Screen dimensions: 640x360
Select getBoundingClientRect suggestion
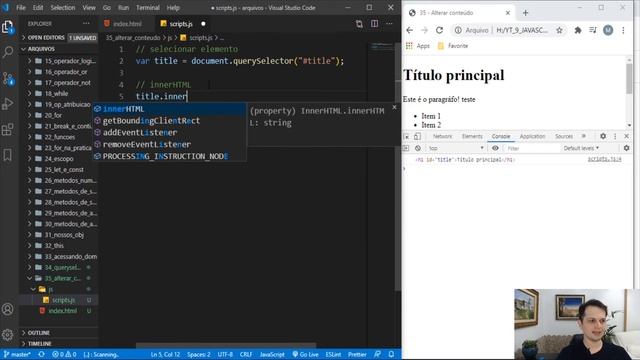click(x=169, y=121)
